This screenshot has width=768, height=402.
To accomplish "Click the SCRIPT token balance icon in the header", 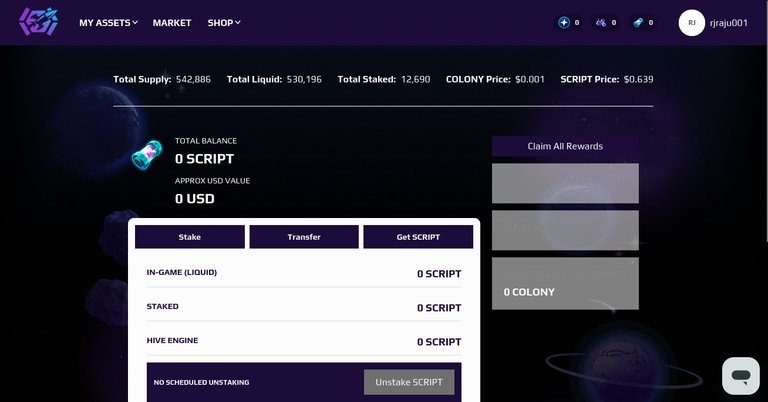I will pyautogui.click(x=638, y=23).
